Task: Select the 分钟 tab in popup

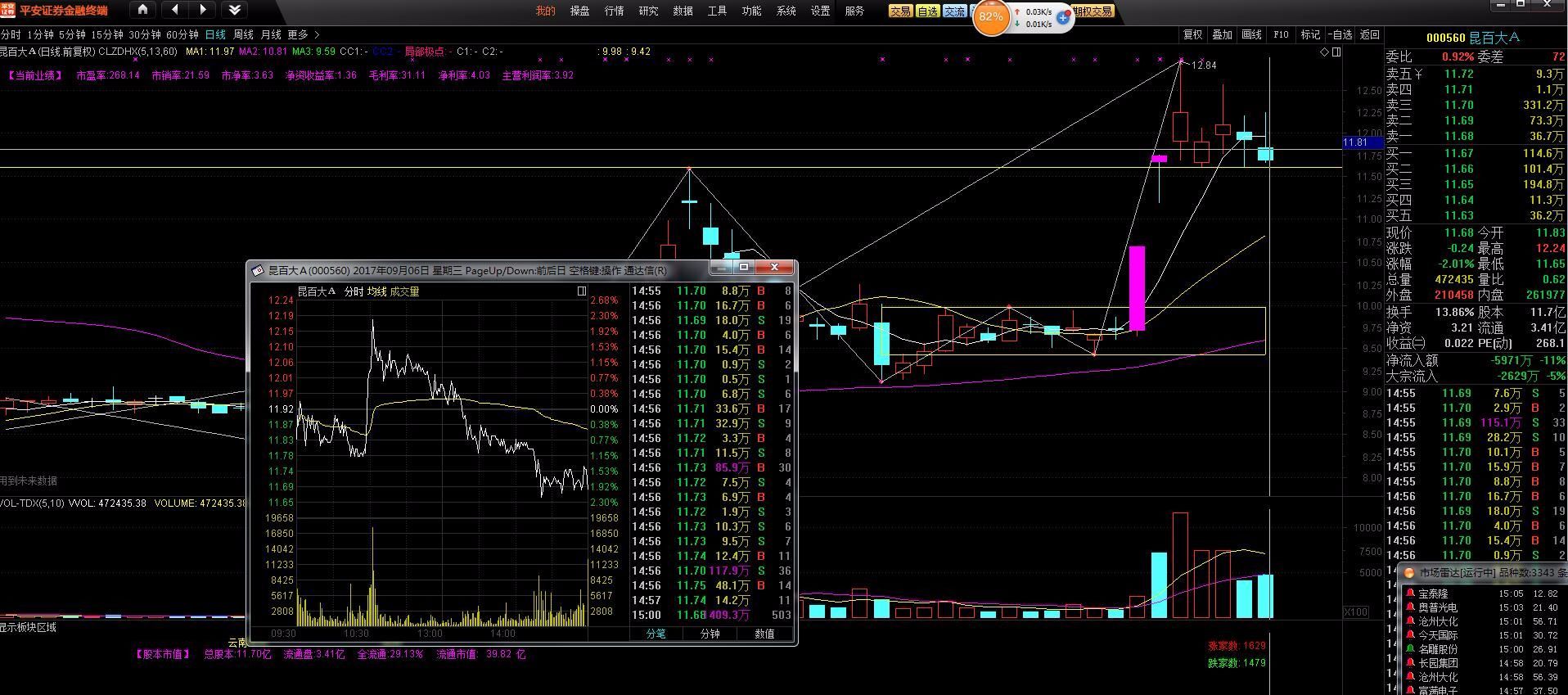Action: click(x=710, y=634)
